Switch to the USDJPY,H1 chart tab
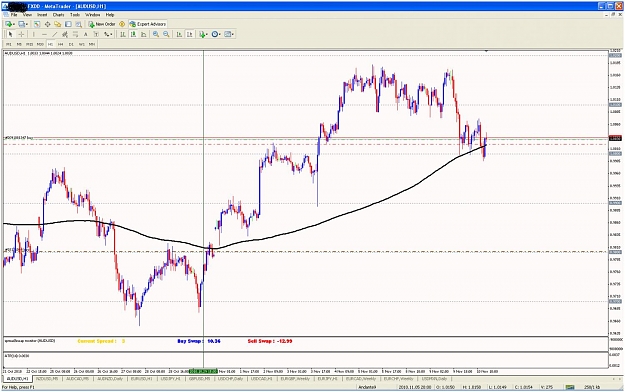This screenshot has width=625, height=392. click(171, 378)
